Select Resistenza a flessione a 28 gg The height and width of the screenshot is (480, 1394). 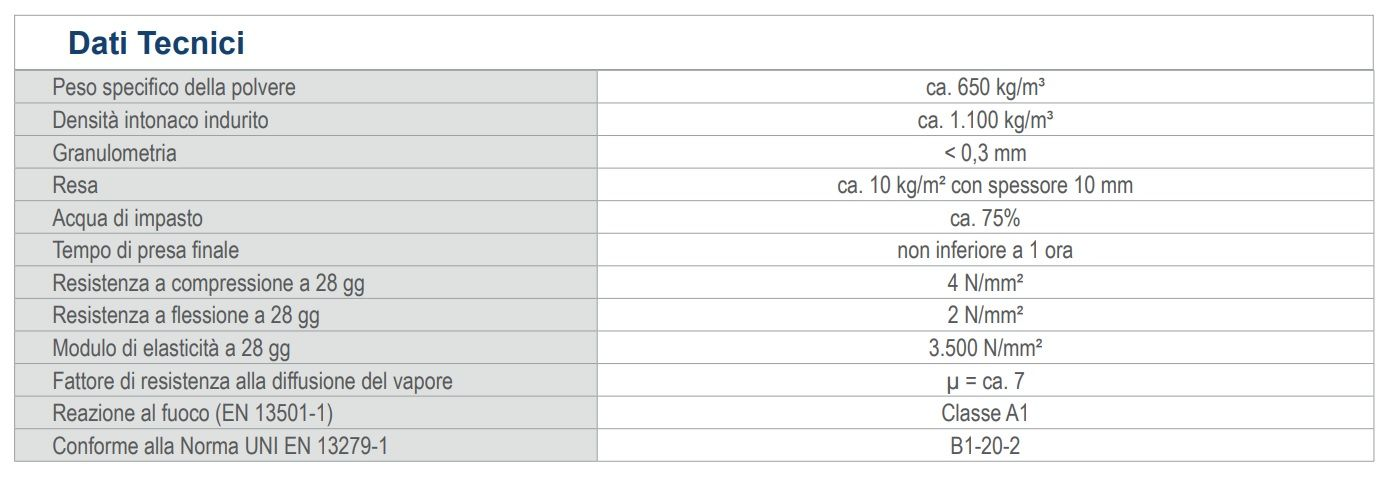click(x=186, y=316)
